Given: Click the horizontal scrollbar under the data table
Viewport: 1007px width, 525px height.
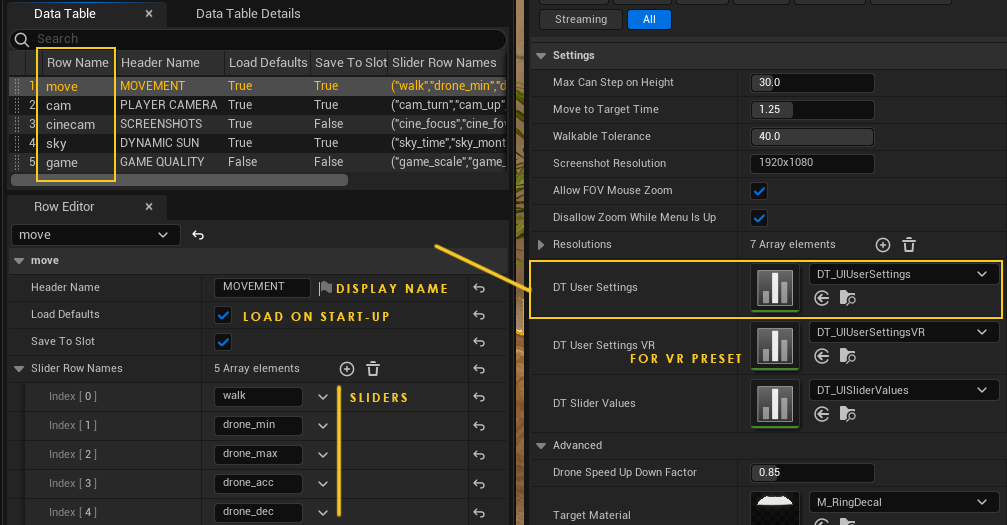Looking at the screenshot, I should [x=180, y=180].
